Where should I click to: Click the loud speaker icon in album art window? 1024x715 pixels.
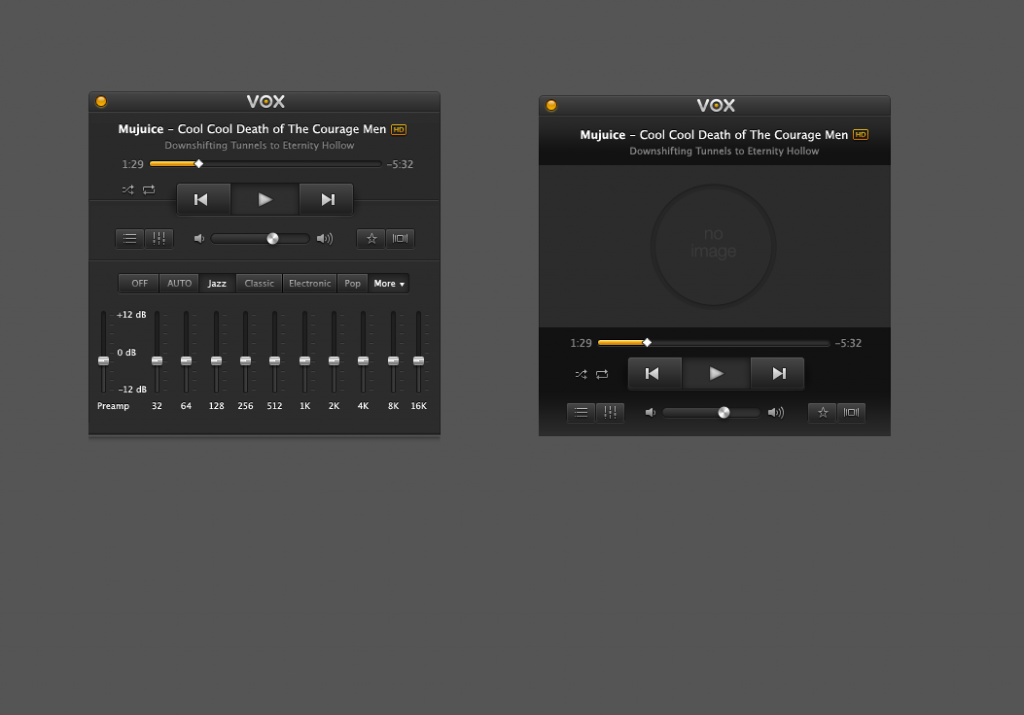coord(776,412)
